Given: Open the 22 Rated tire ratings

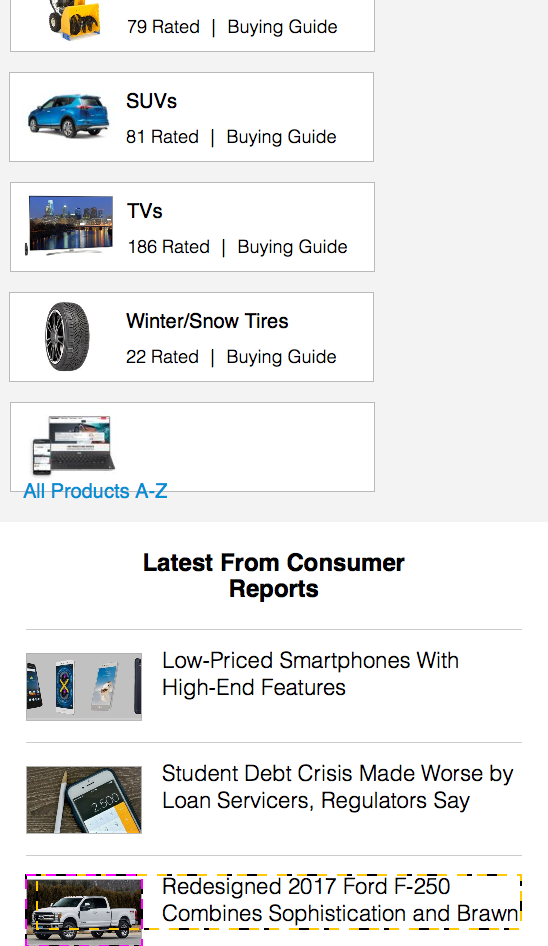Looking at the screenshot, I should point(162,357).
